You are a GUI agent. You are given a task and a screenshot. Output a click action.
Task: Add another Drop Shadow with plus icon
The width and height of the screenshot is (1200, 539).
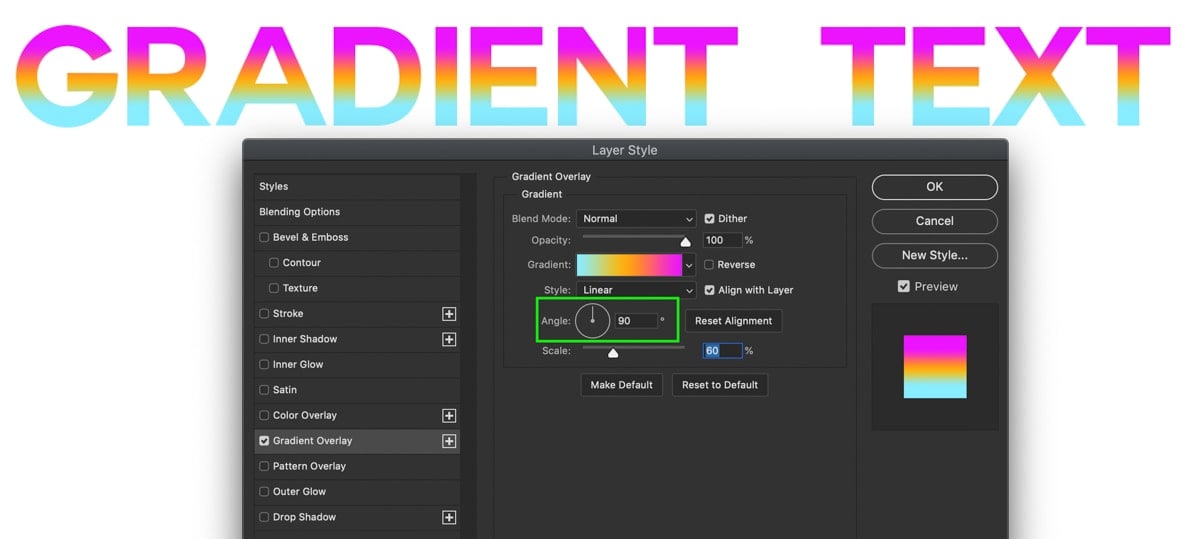(x=449, y=517)
